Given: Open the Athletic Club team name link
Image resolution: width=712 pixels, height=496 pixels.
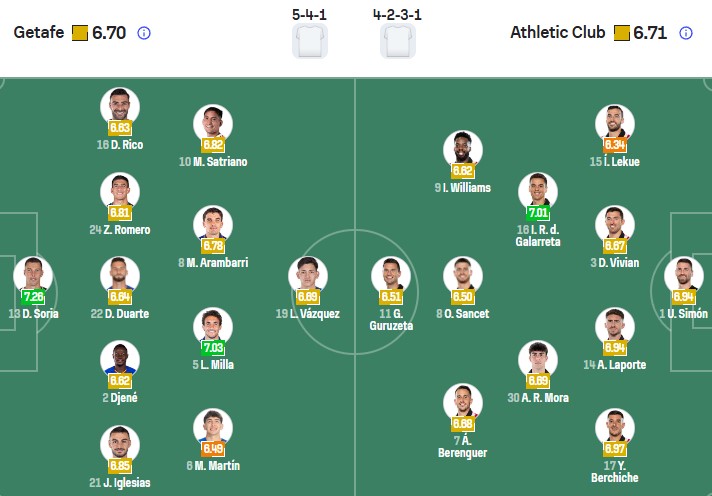Looking at the screenshot, I should point(557,33).
